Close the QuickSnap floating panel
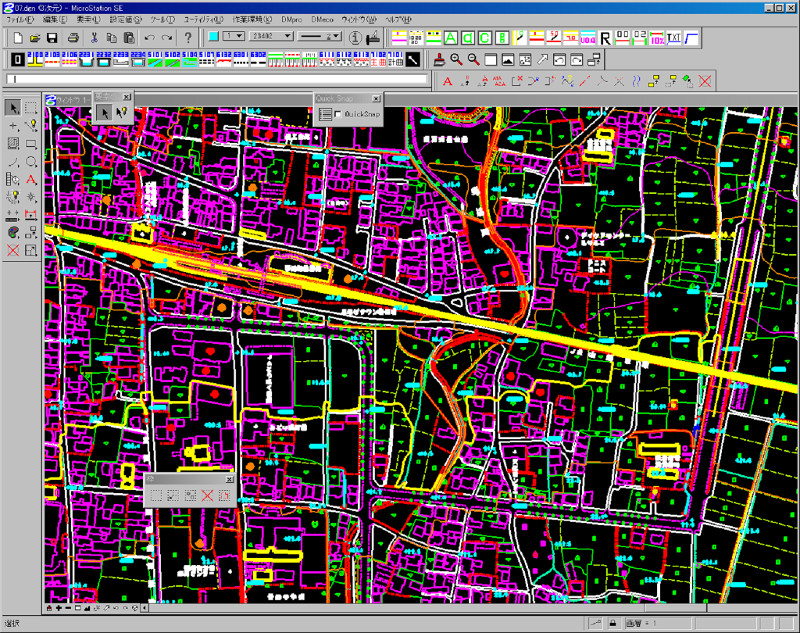The width and height of the screenshot is (800, 633). (376, 98)
